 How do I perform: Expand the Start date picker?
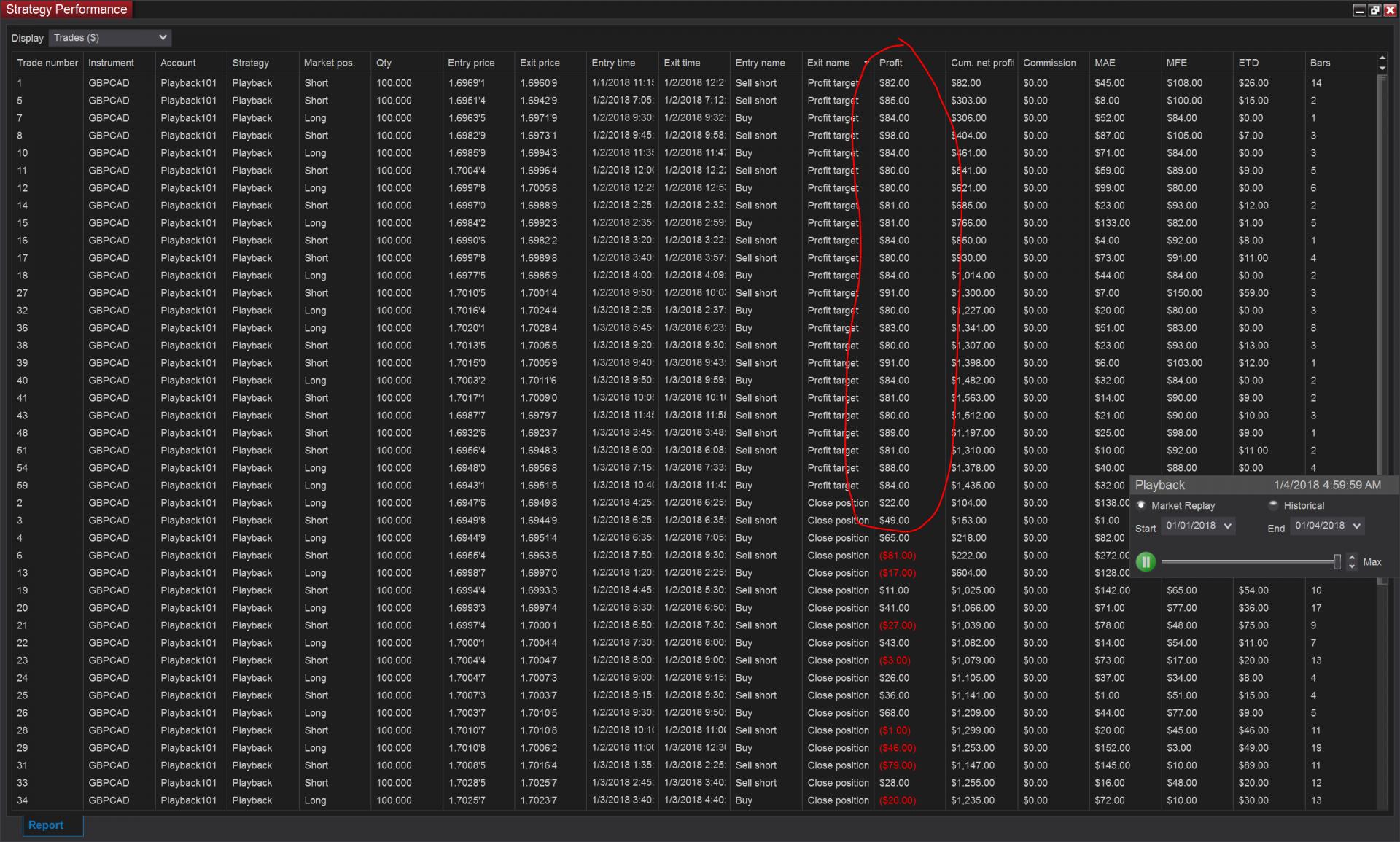(x=1227, y=526)
